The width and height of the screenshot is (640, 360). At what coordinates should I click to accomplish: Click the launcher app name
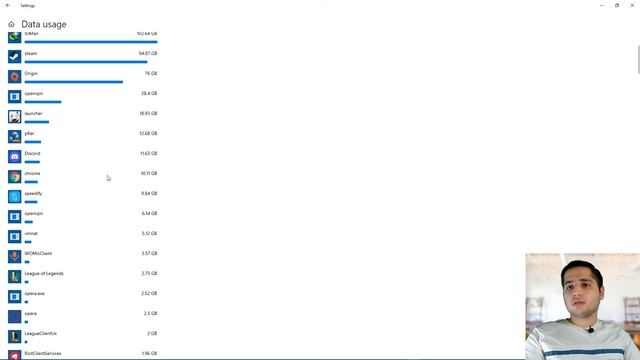coord(33,113)
